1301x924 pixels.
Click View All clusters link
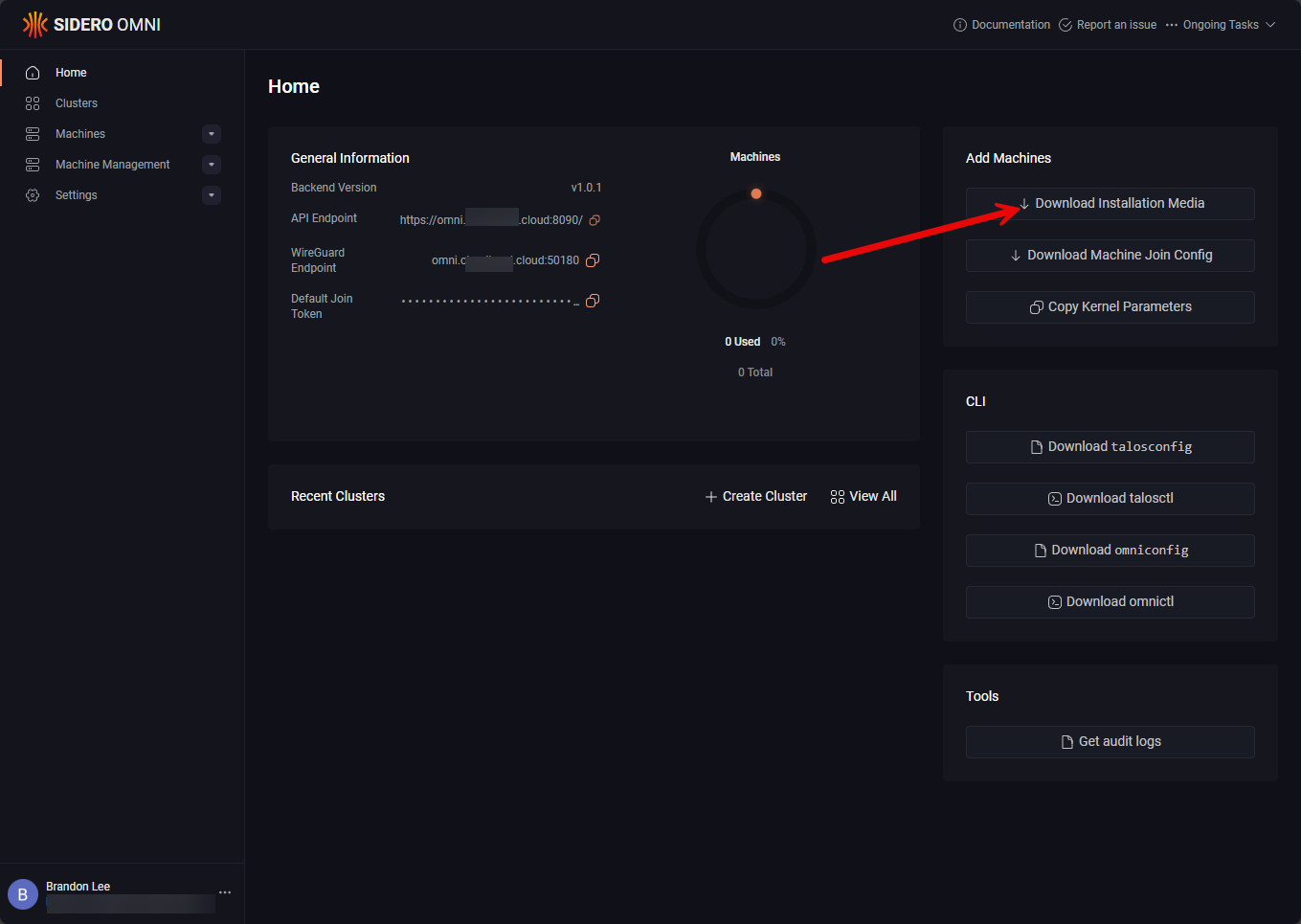[x=864, y=497]
